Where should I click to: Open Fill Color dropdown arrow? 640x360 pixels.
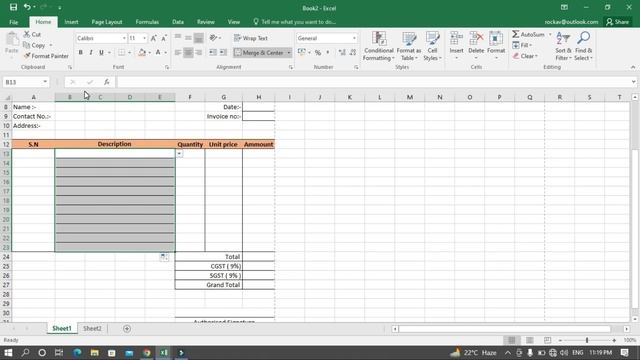(x=149, y=53)
